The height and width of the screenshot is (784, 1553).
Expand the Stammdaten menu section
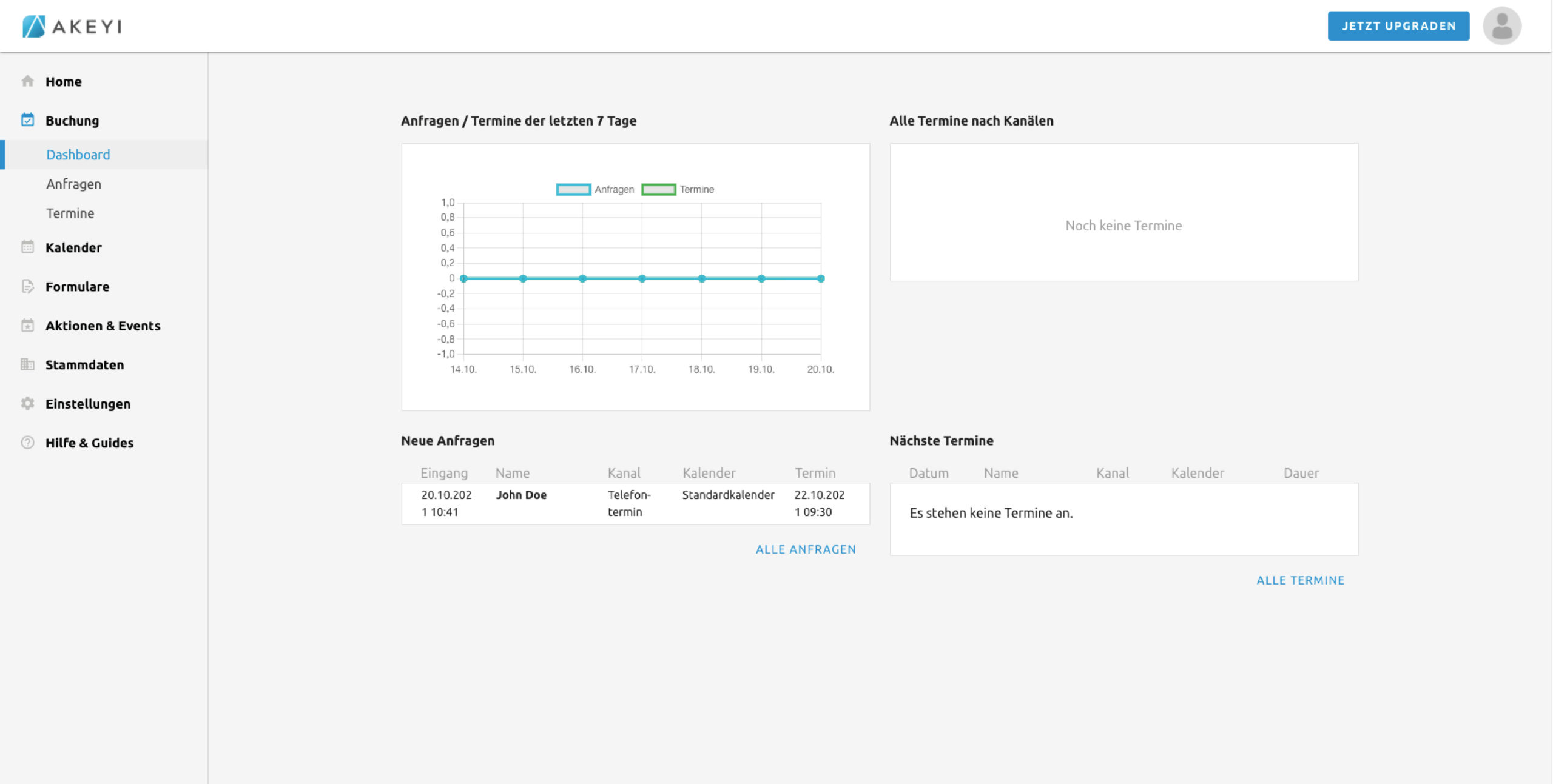coord(84,365)
